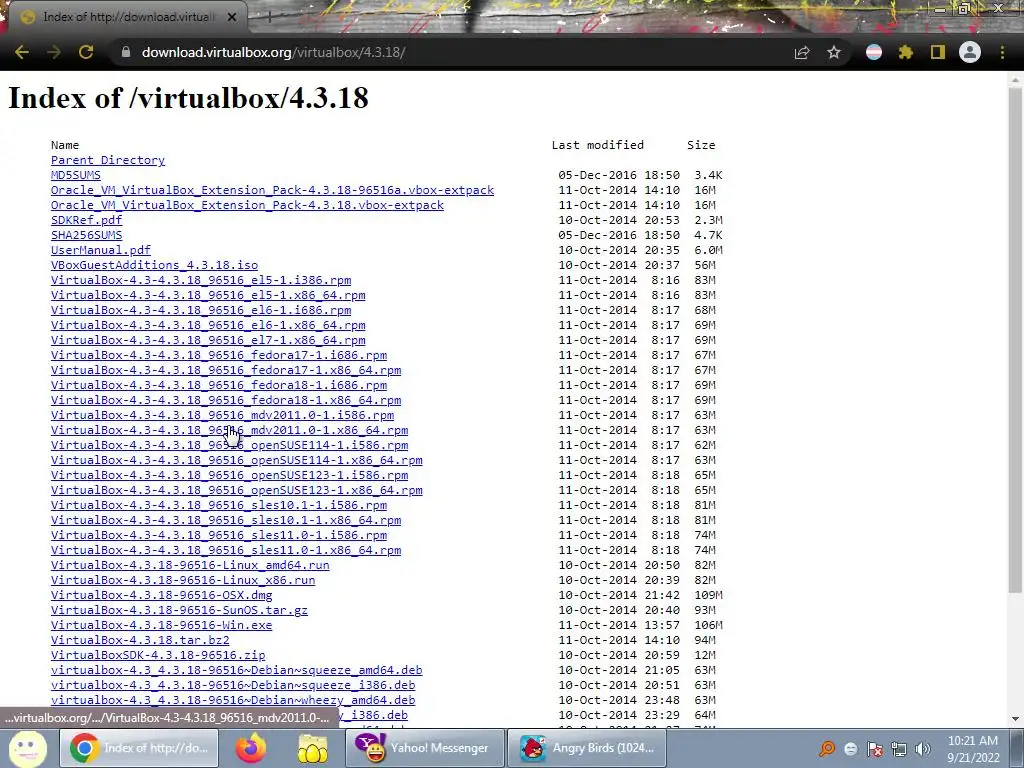
Task: Bookmark this page with star icon
Action: [834, 52]
